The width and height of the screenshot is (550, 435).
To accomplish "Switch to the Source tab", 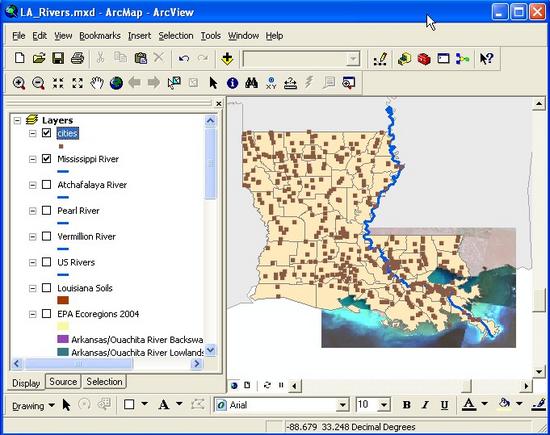I will 63,381.
